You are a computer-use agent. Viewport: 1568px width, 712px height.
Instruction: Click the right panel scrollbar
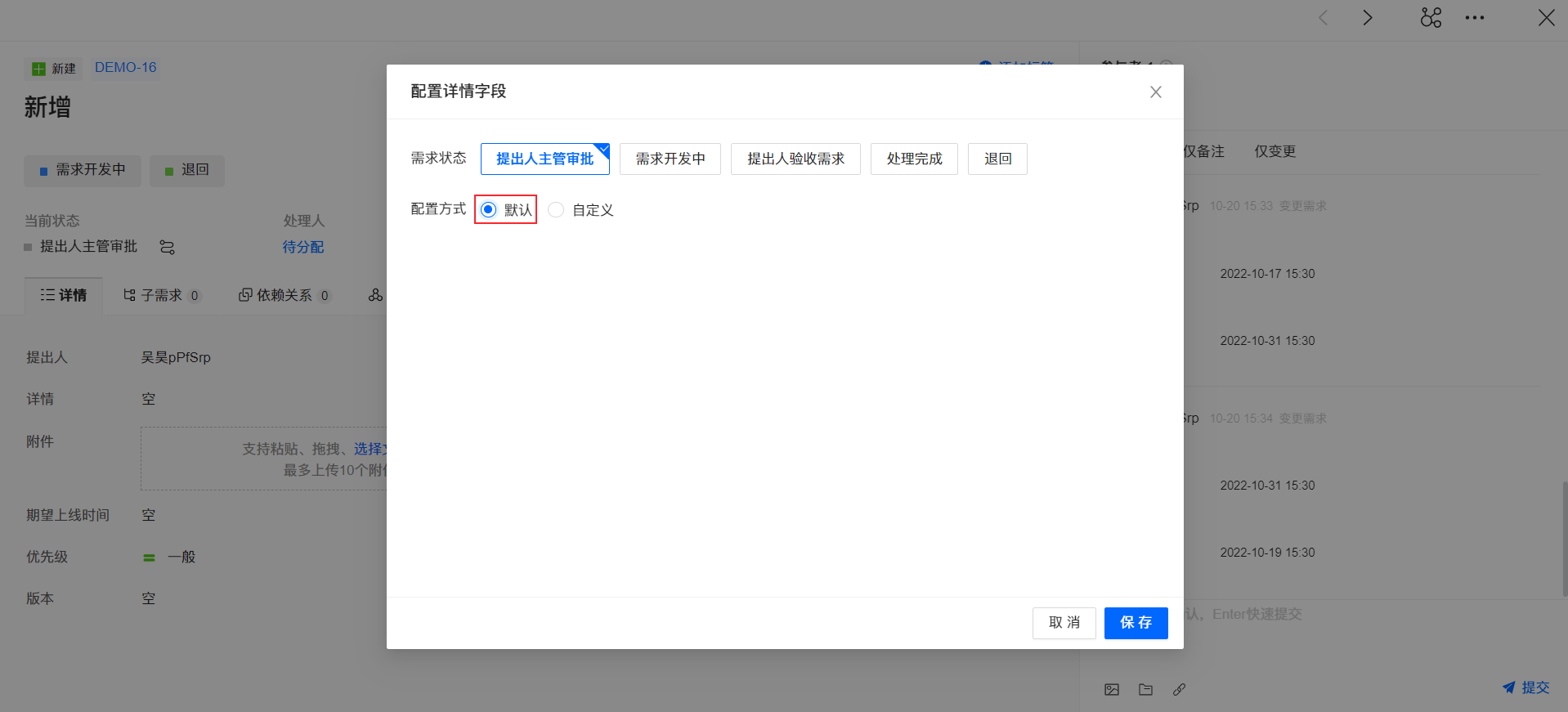tap(1565, 539)
